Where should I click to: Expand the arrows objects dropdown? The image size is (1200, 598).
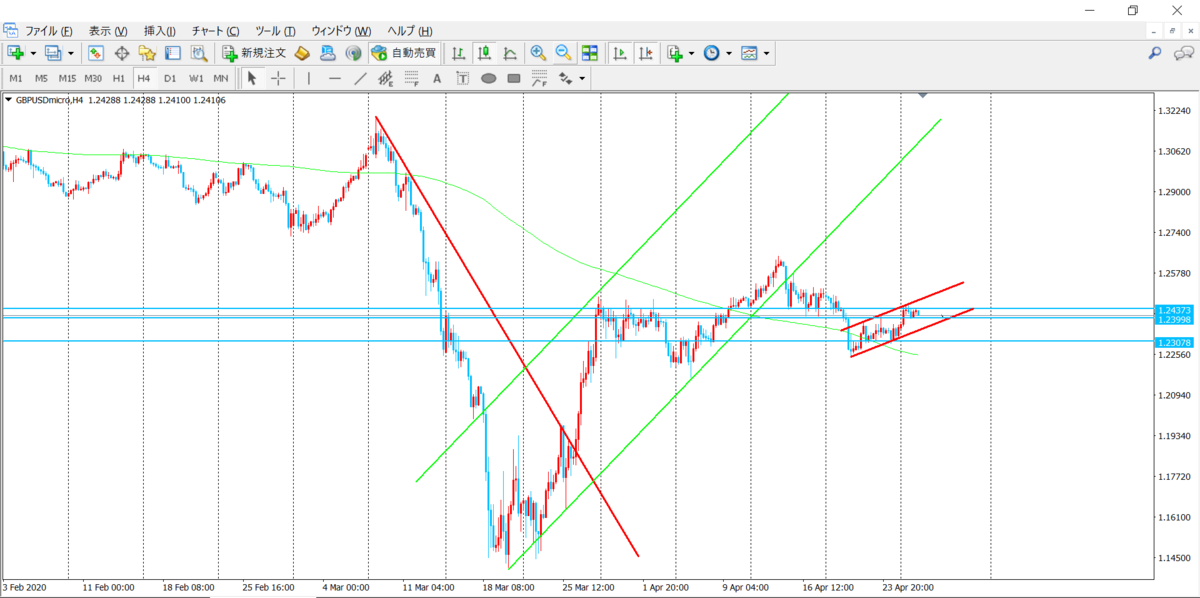coord(582,78)
